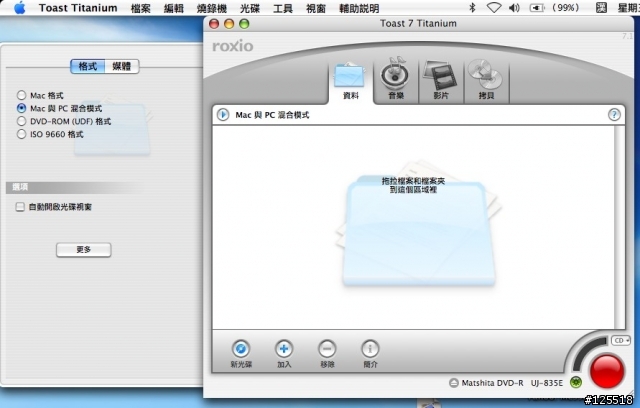The image size is (640, 408).
Task: Click the volume icon in menu bar
Action: click(514, 7)
